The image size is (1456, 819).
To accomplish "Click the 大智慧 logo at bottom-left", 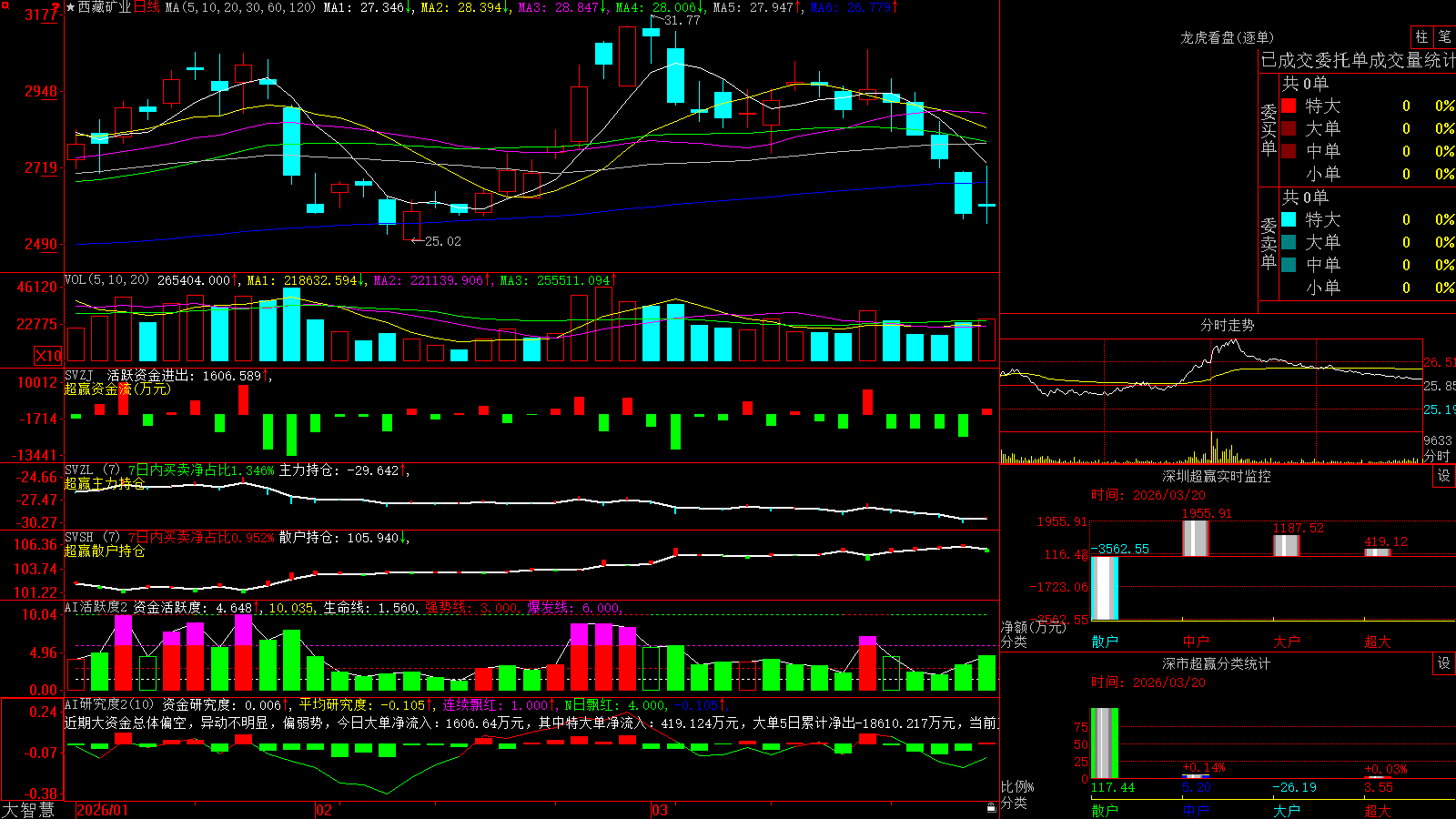I will click(x=28, y=809).
